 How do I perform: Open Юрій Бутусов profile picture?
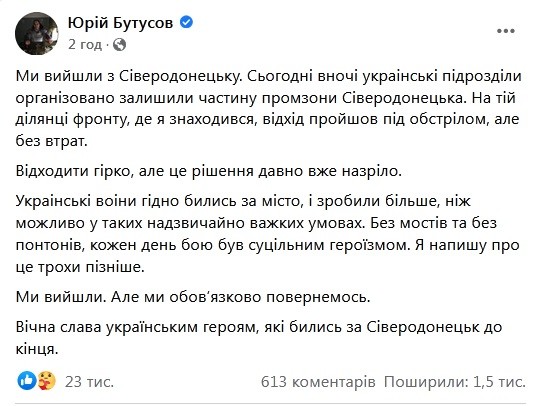[37, 33]
